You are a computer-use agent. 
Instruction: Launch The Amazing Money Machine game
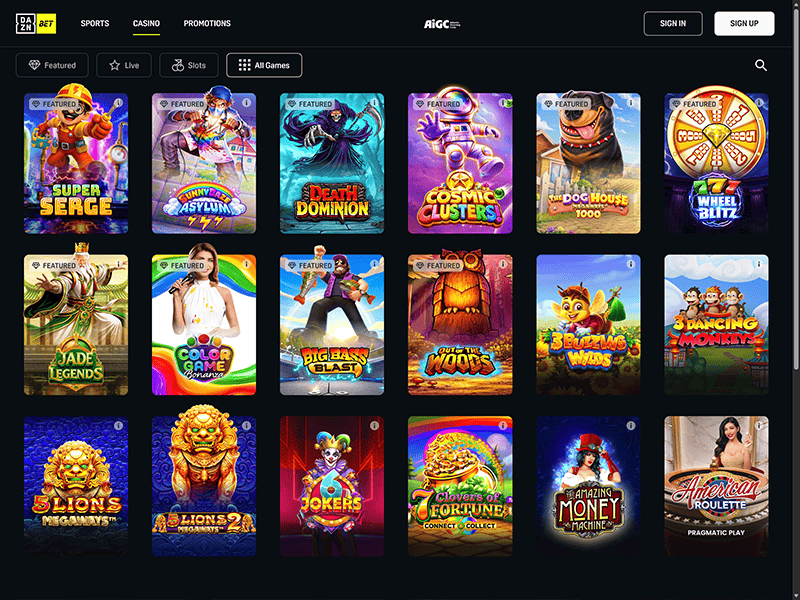588,486
